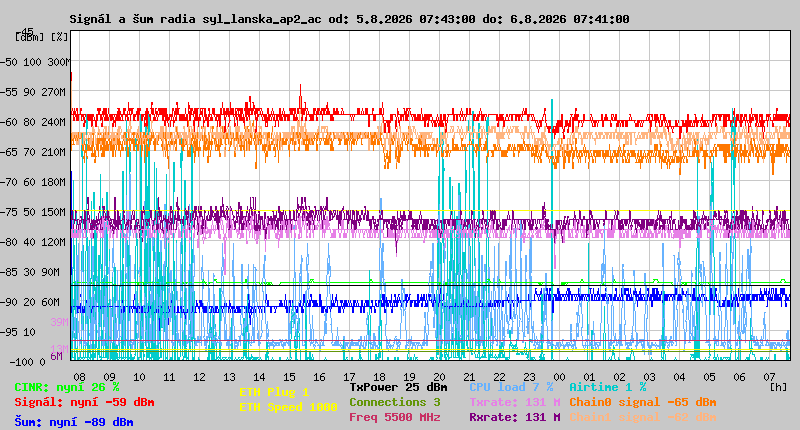The width and height of the screenshot is (800, 430).
Task: Click the 'CPU load 7 %' legend label
Action: 511,387
